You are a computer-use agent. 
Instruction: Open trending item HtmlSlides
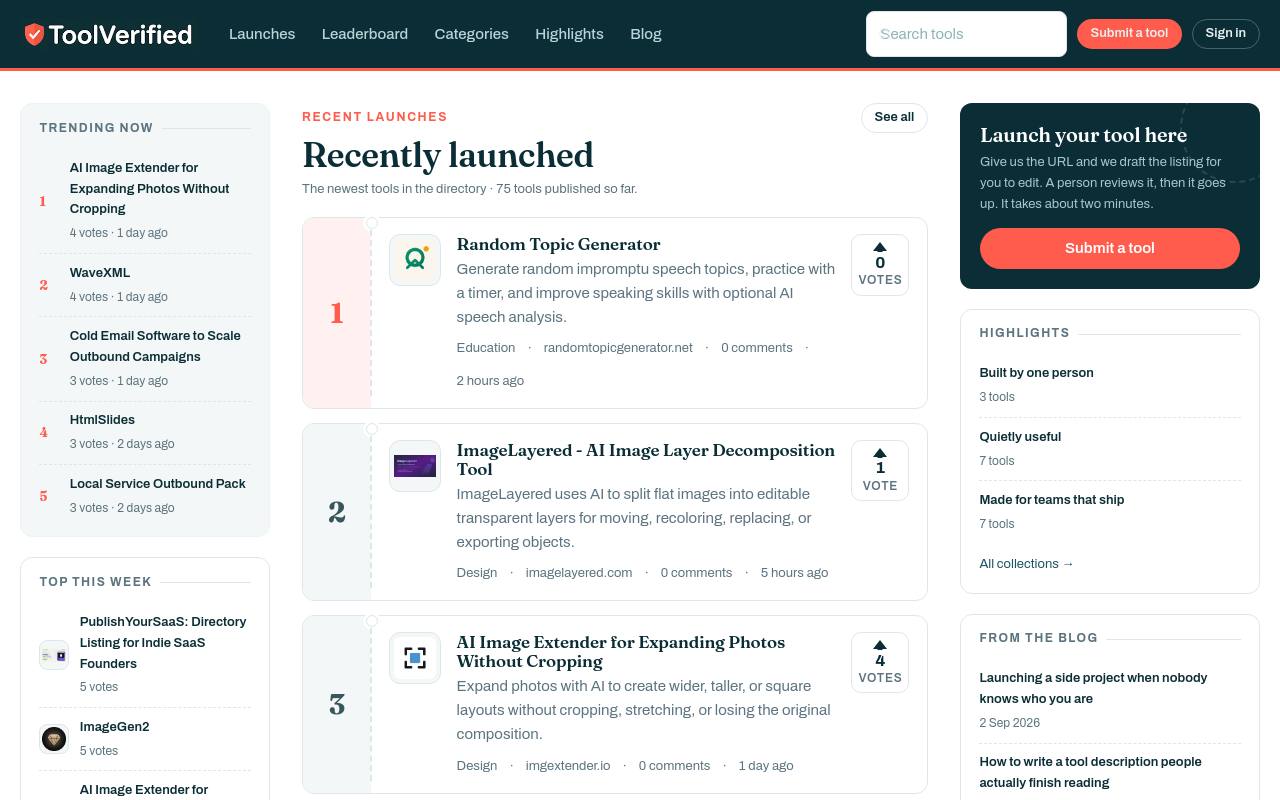[x=102, y=420]
